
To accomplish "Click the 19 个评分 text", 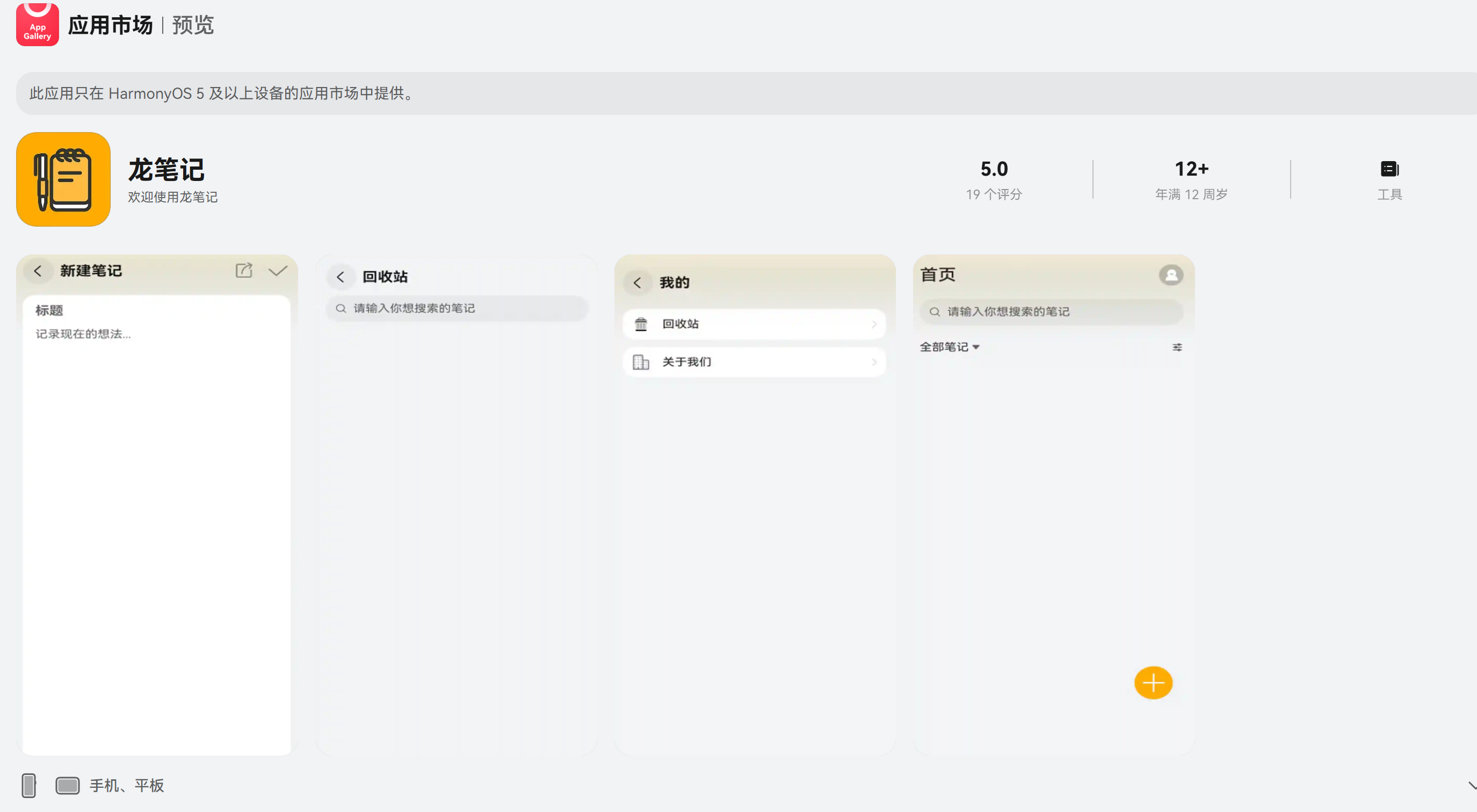I will tap(994, 194).
